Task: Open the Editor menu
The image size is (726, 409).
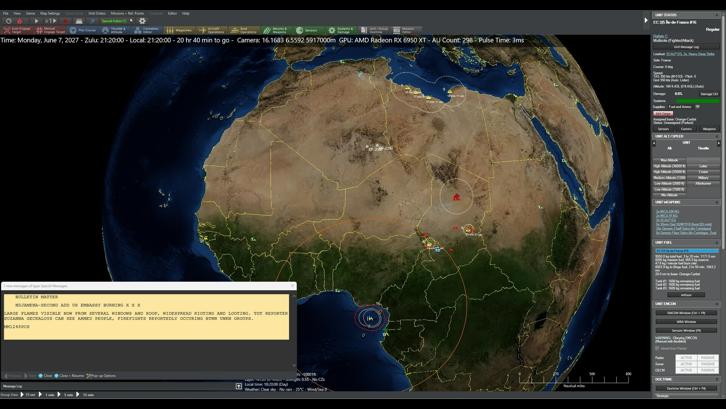Action: [x=172, y=13]
